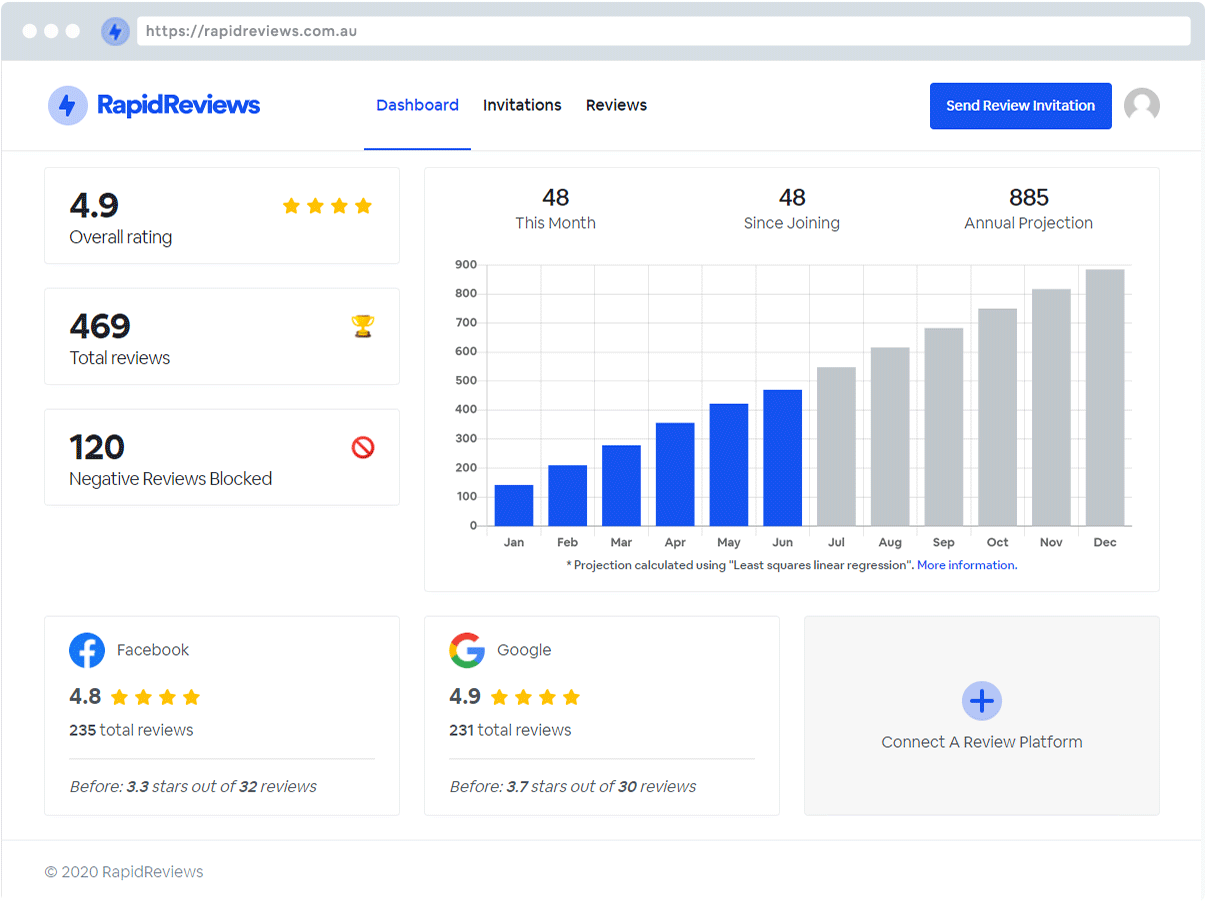
Task: Open the Reviews section
Action: (x=616, y=105)
